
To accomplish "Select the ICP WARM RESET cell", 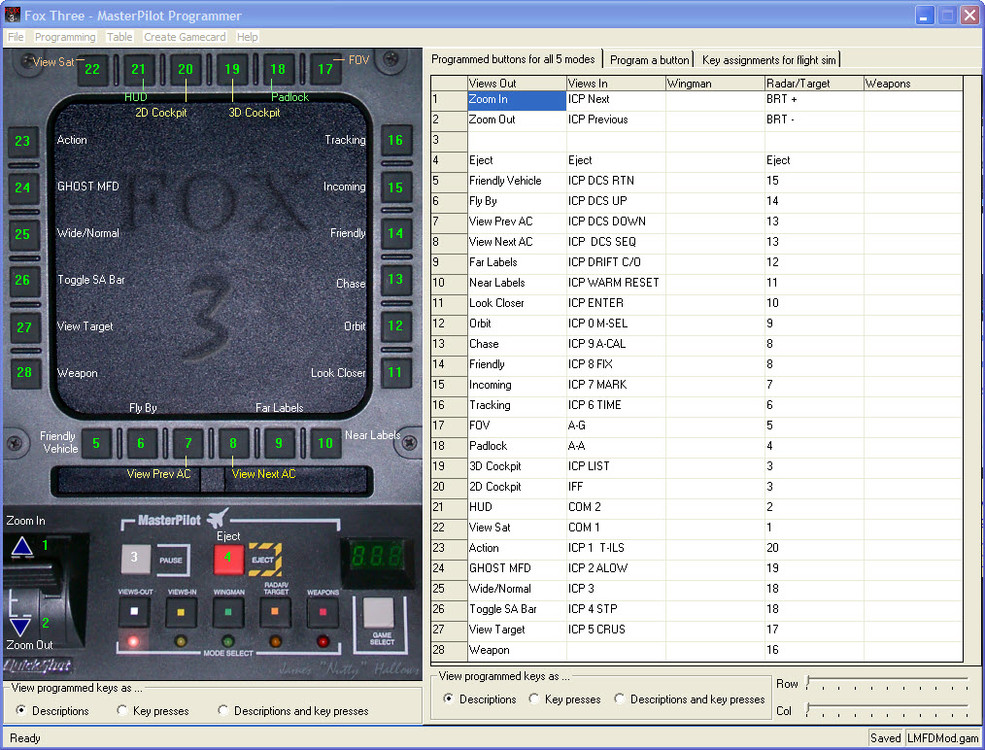I will tap(616, 283).
